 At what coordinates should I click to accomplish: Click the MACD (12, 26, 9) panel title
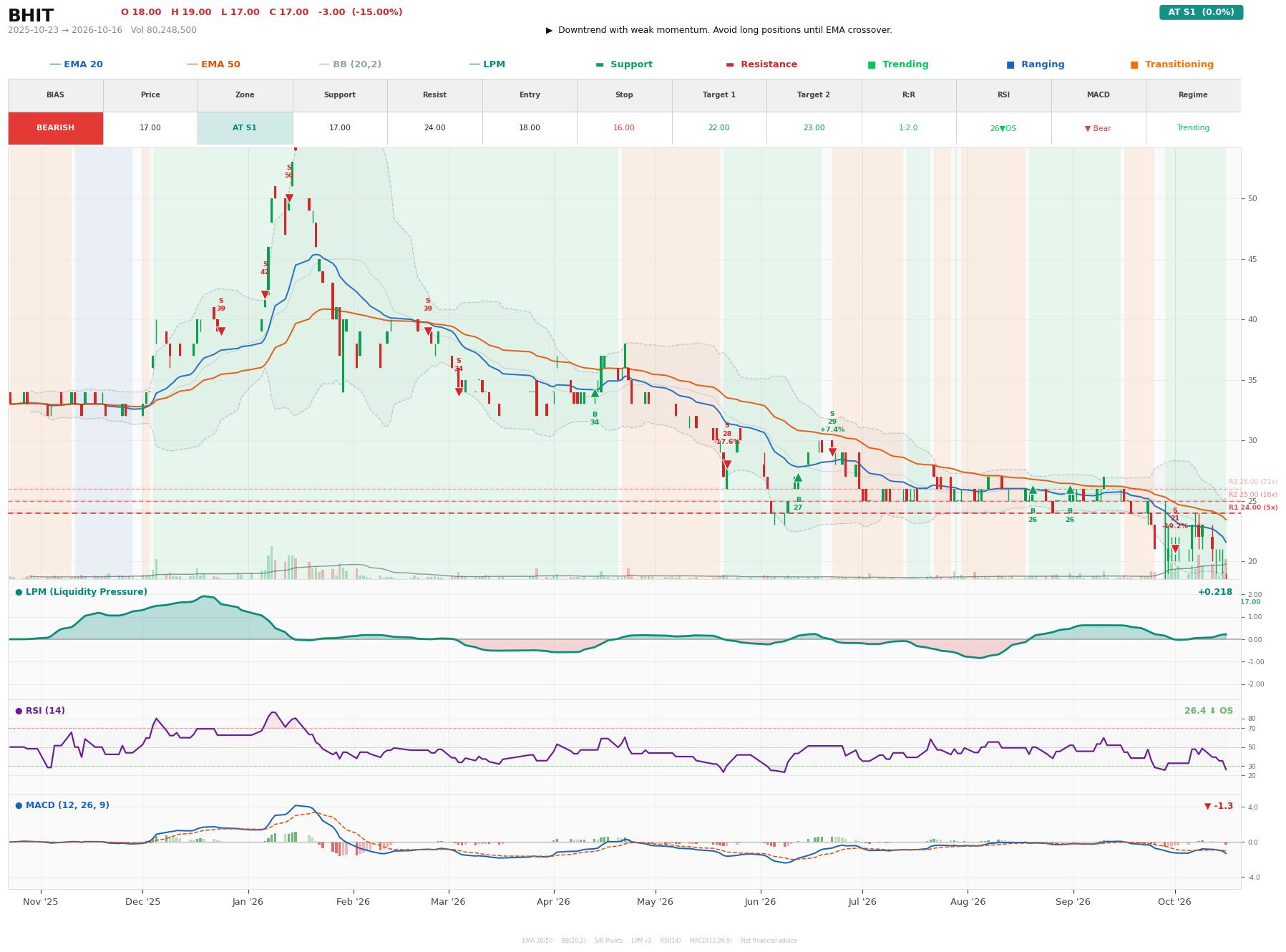pyautogui.click(x=62, y=805)
